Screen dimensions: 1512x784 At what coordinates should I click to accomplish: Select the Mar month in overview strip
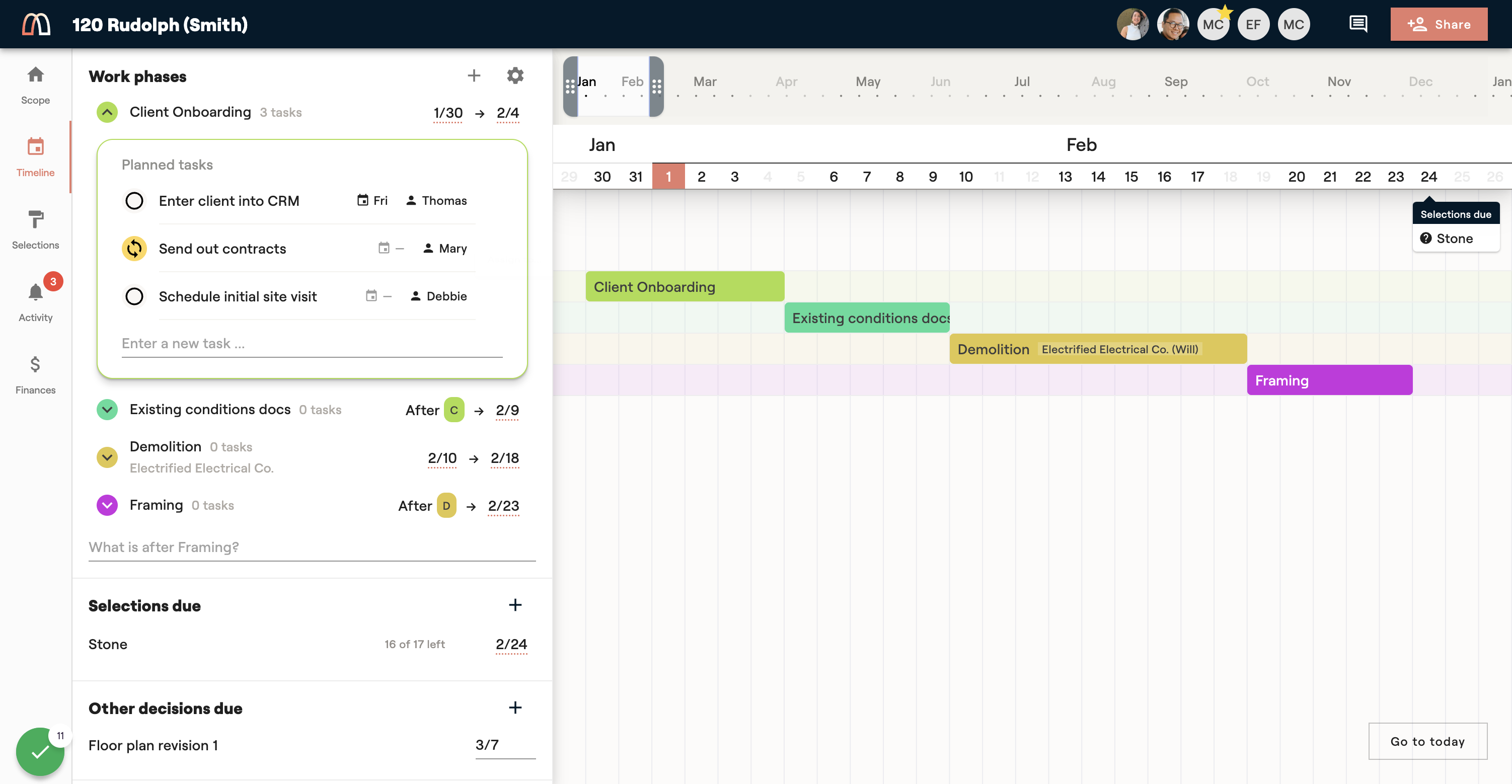[704, 82]
